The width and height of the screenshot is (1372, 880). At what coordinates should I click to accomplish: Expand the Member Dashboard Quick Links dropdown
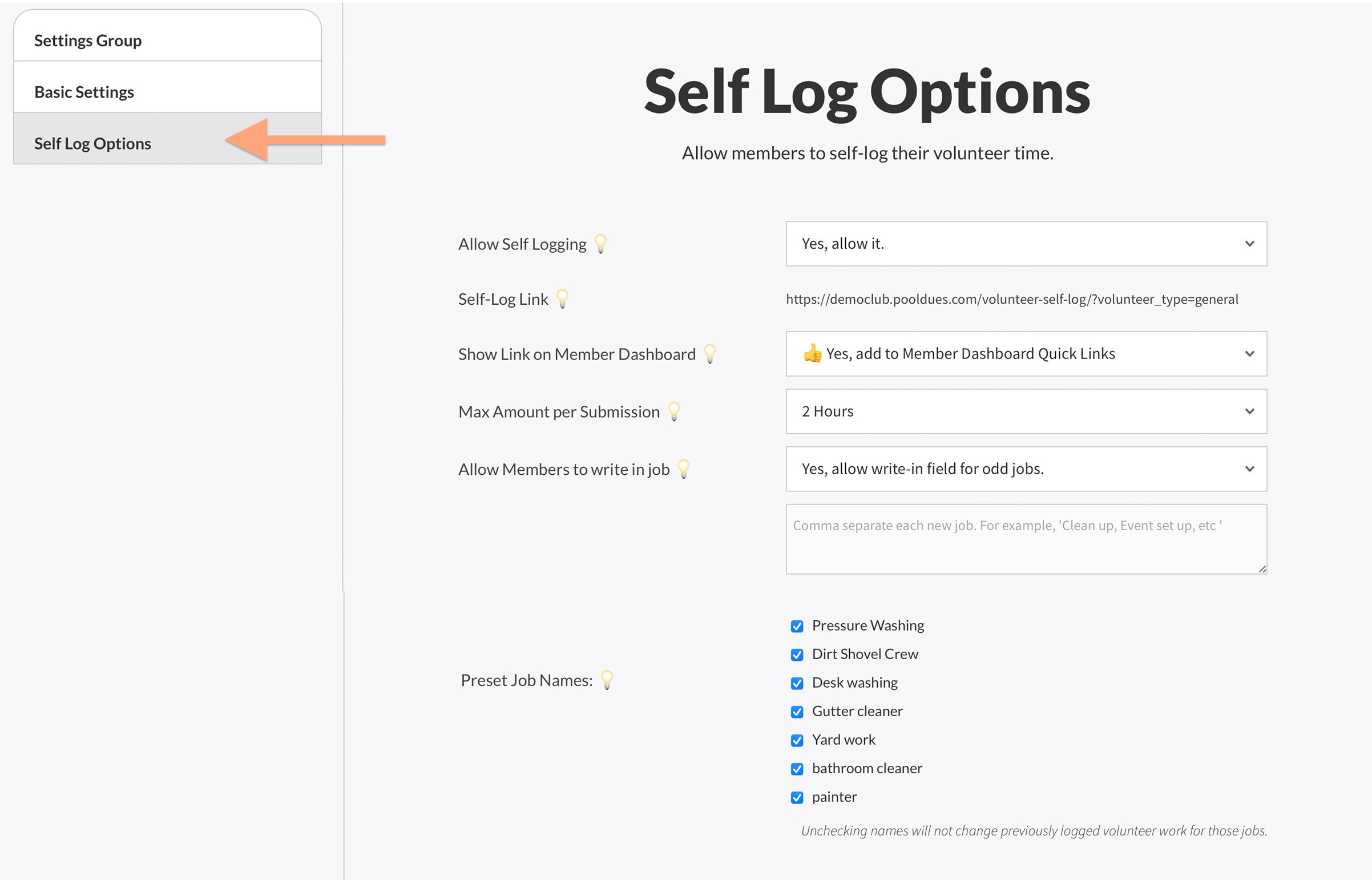click(x=1026, y=354)
